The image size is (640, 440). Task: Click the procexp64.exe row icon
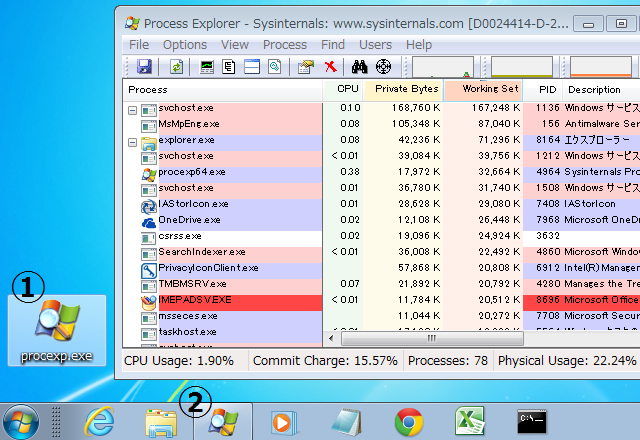(x=149, y=175)
